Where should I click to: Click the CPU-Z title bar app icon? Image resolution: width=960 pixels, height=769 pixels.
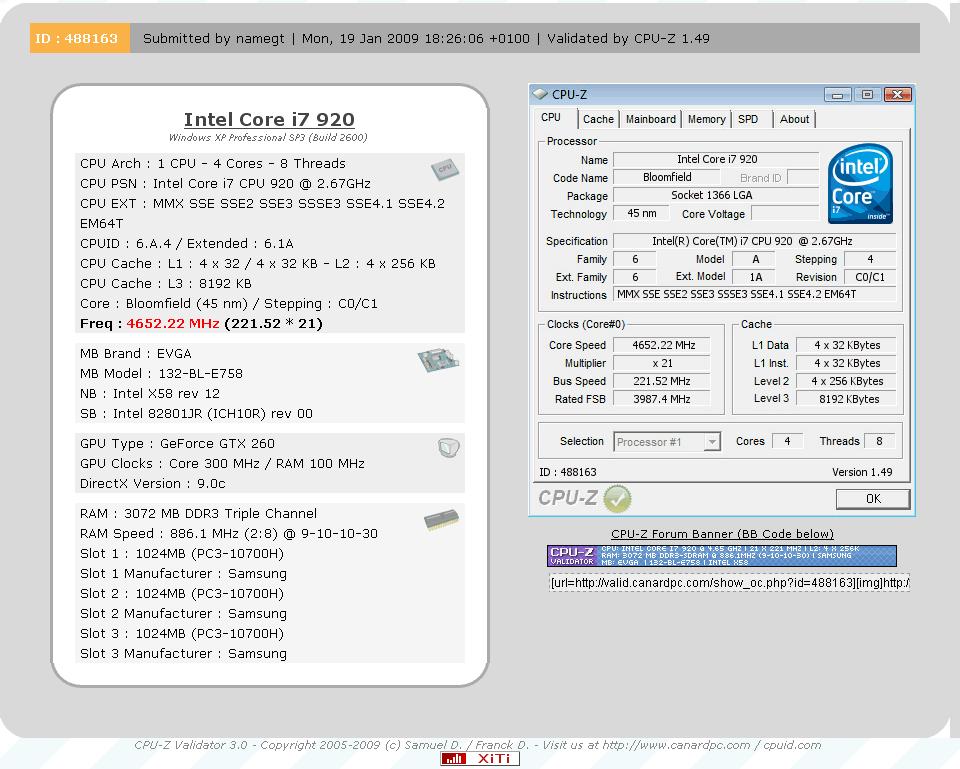pyautogui.click(x=539, y=94)
